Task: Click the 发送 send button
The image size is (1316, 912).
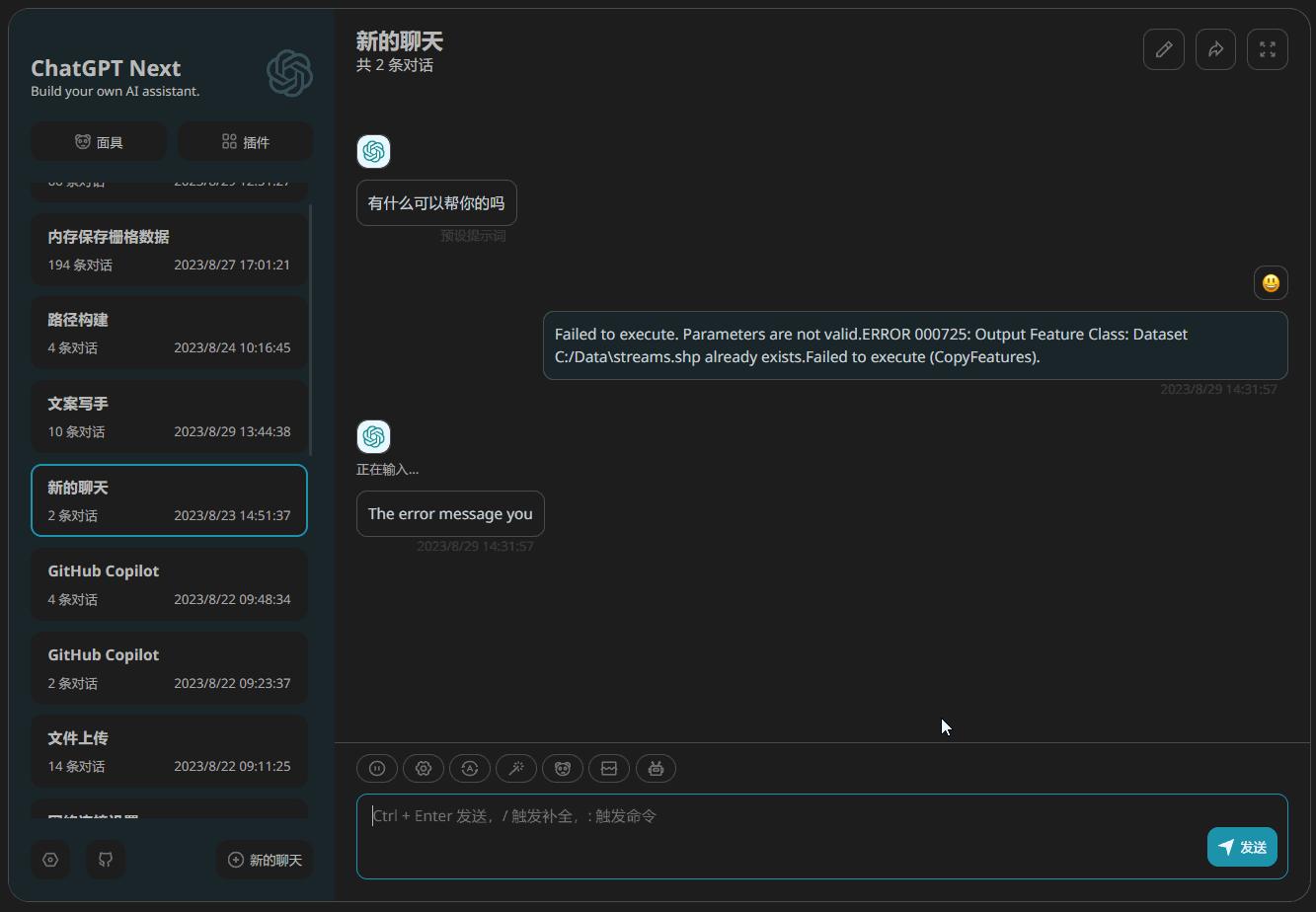Action: pos(1241,846)
